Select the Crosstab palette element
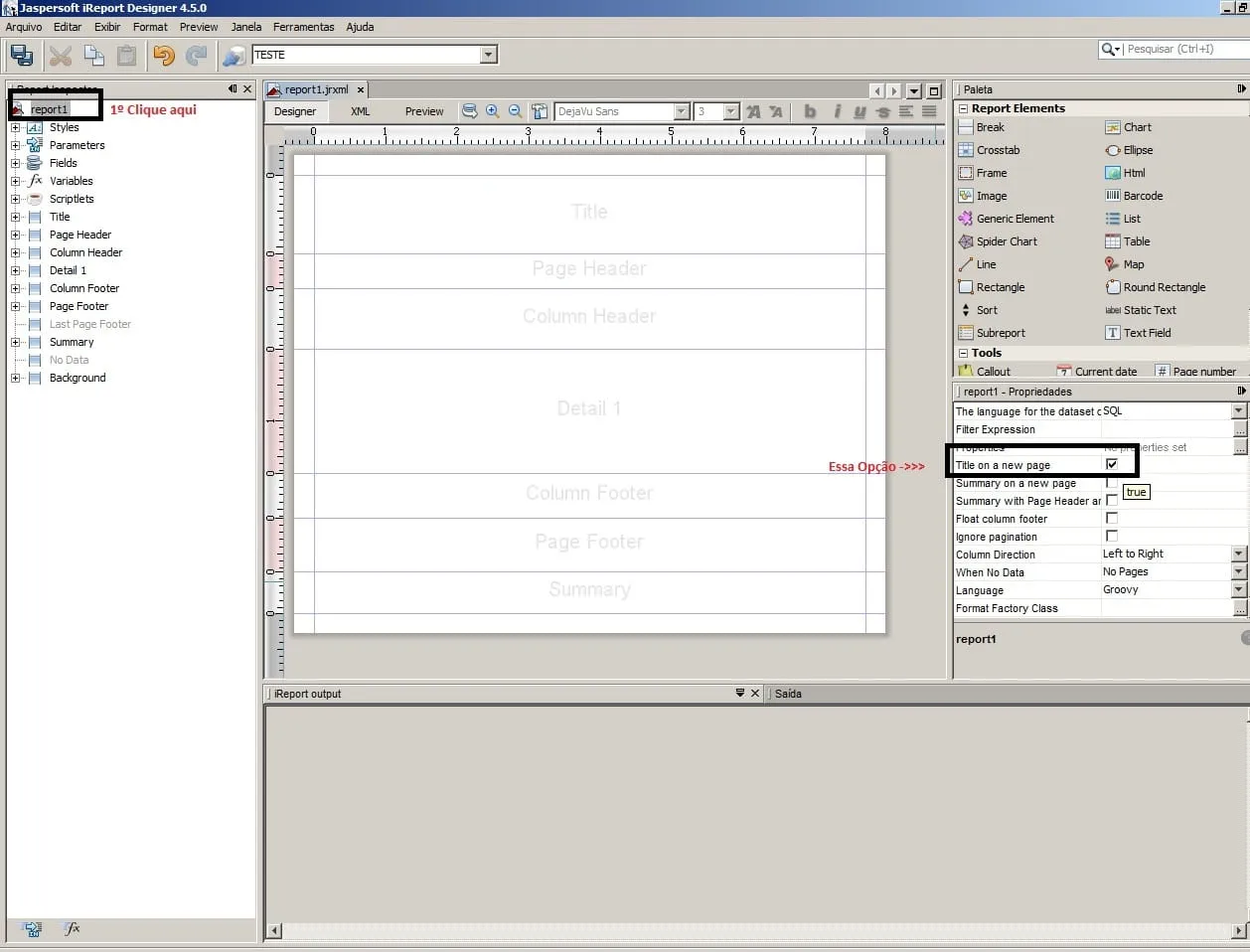Screen dimensions: 1250x952 [990, 150]
